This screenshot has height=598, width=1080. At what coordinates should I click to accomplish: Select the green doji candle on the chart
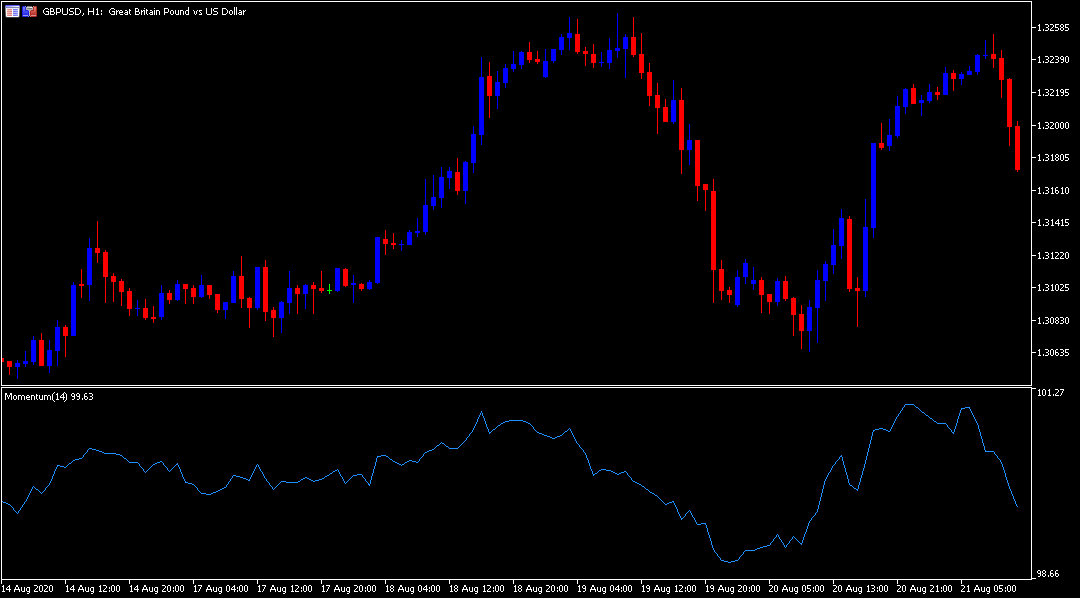329,289
